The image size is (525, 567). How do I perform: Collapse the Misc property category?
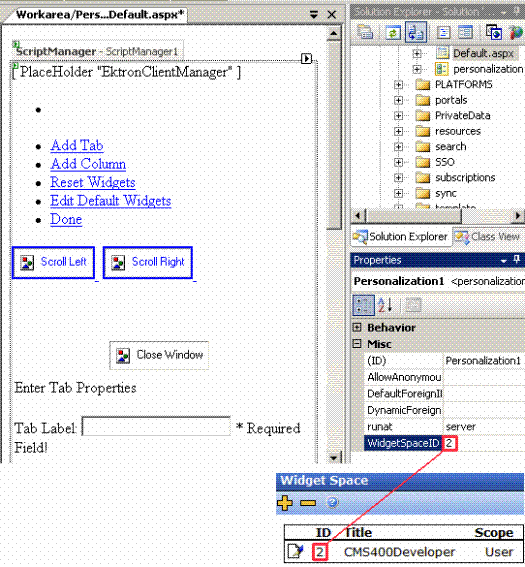tap(357, 344)
